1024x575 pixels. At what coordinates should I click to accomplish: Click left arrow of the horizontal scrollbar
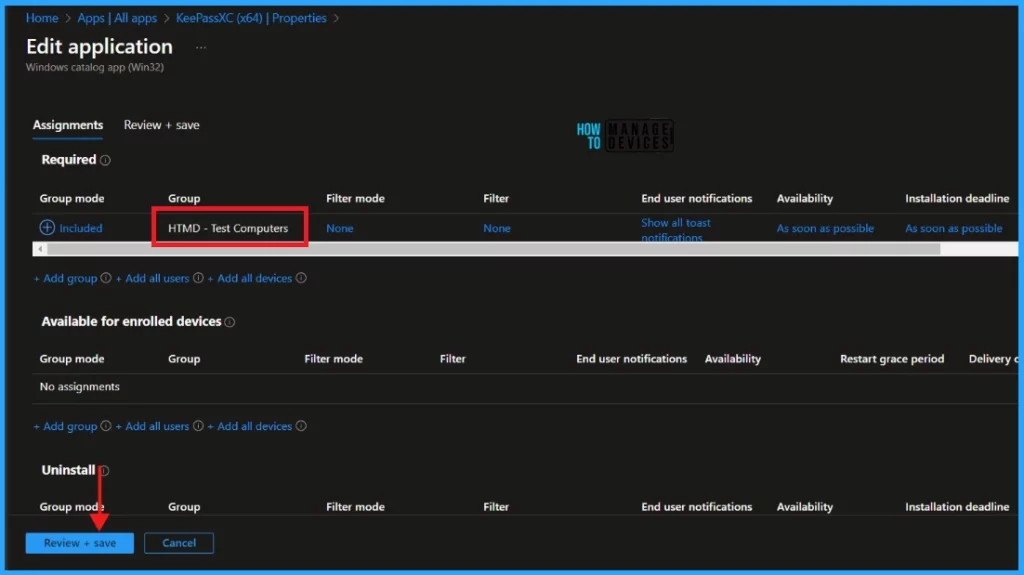pos(40,249)
